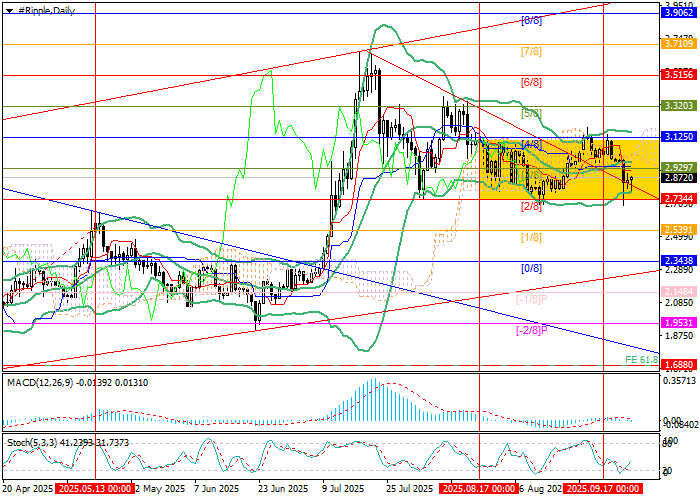
Task: Open the chart menu triangle beside #Ripple,Daily
Action: [x=9, y=11]
